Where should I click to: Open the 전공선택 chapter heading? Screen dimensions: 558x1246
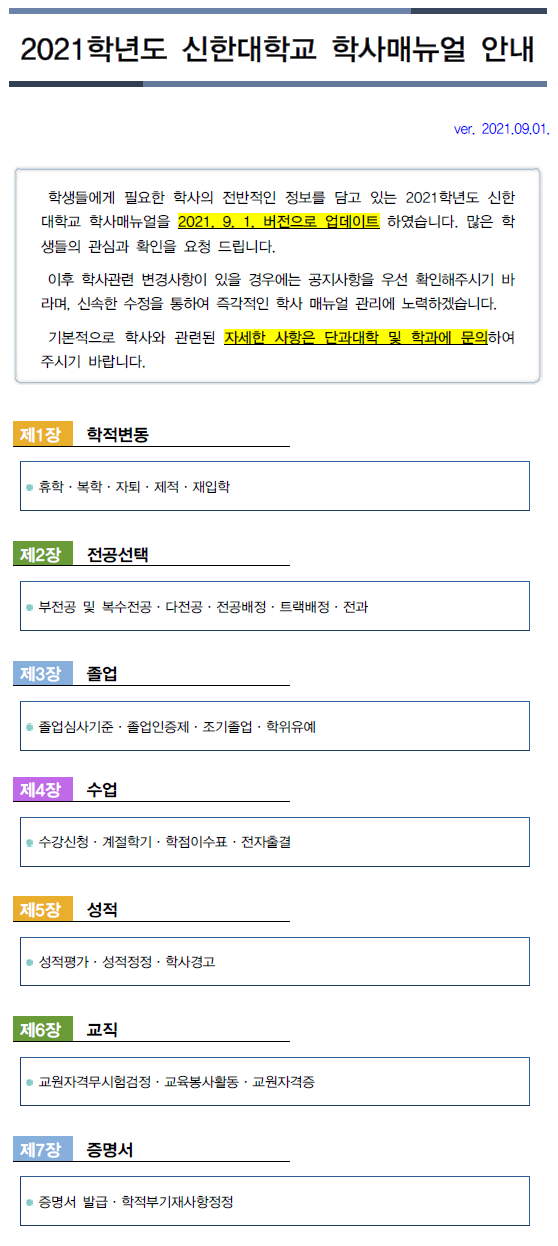[118, 554]
